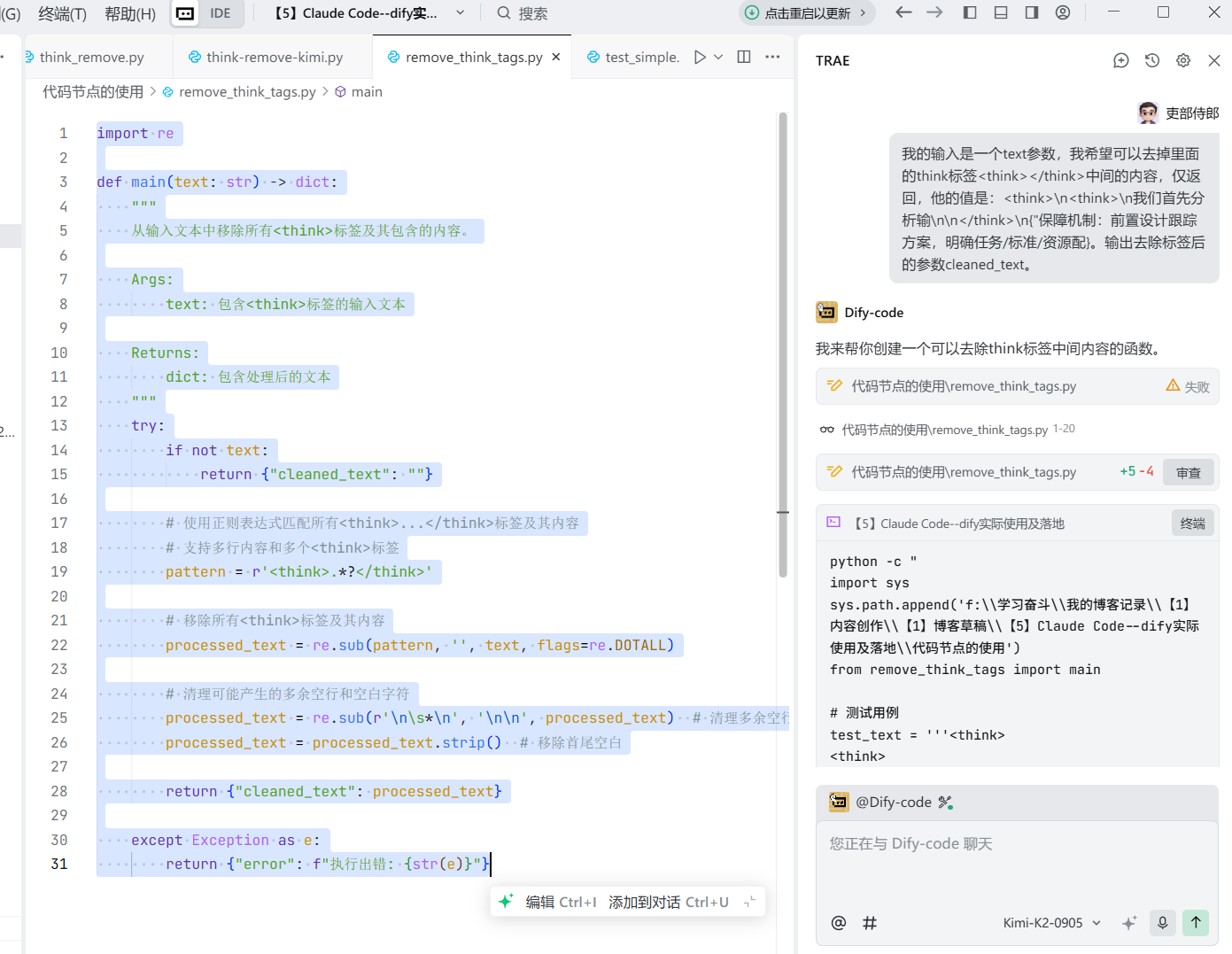The width and height of the screenshot is (1232, 954).
Task: Switch to the think-remove-kimi.py tab
Action: click(274, 57)
